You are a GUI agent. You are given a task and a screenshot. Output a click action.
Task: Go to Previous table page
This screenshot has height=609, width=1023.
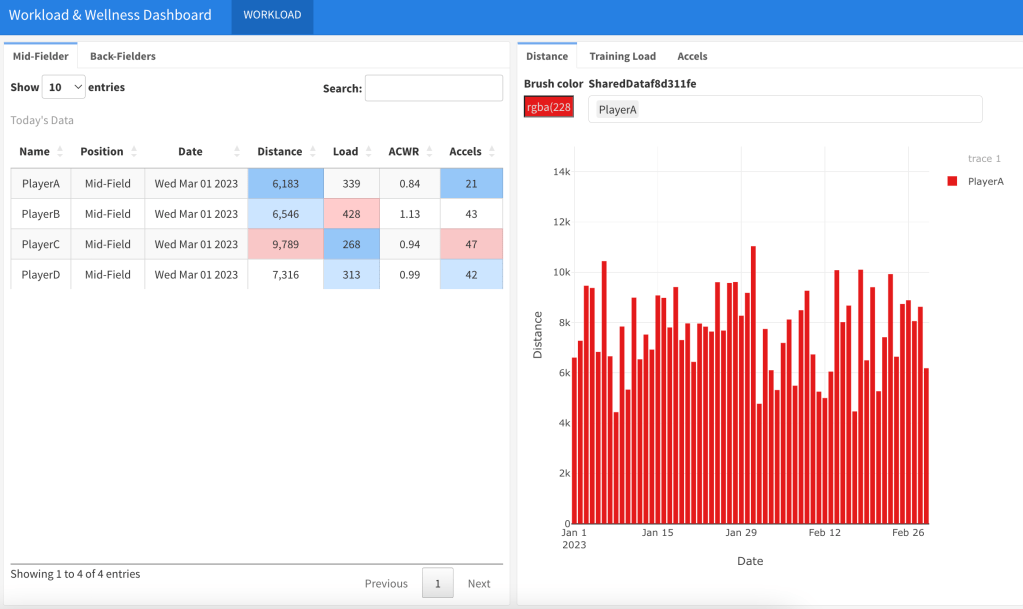[x=386, y=583]
